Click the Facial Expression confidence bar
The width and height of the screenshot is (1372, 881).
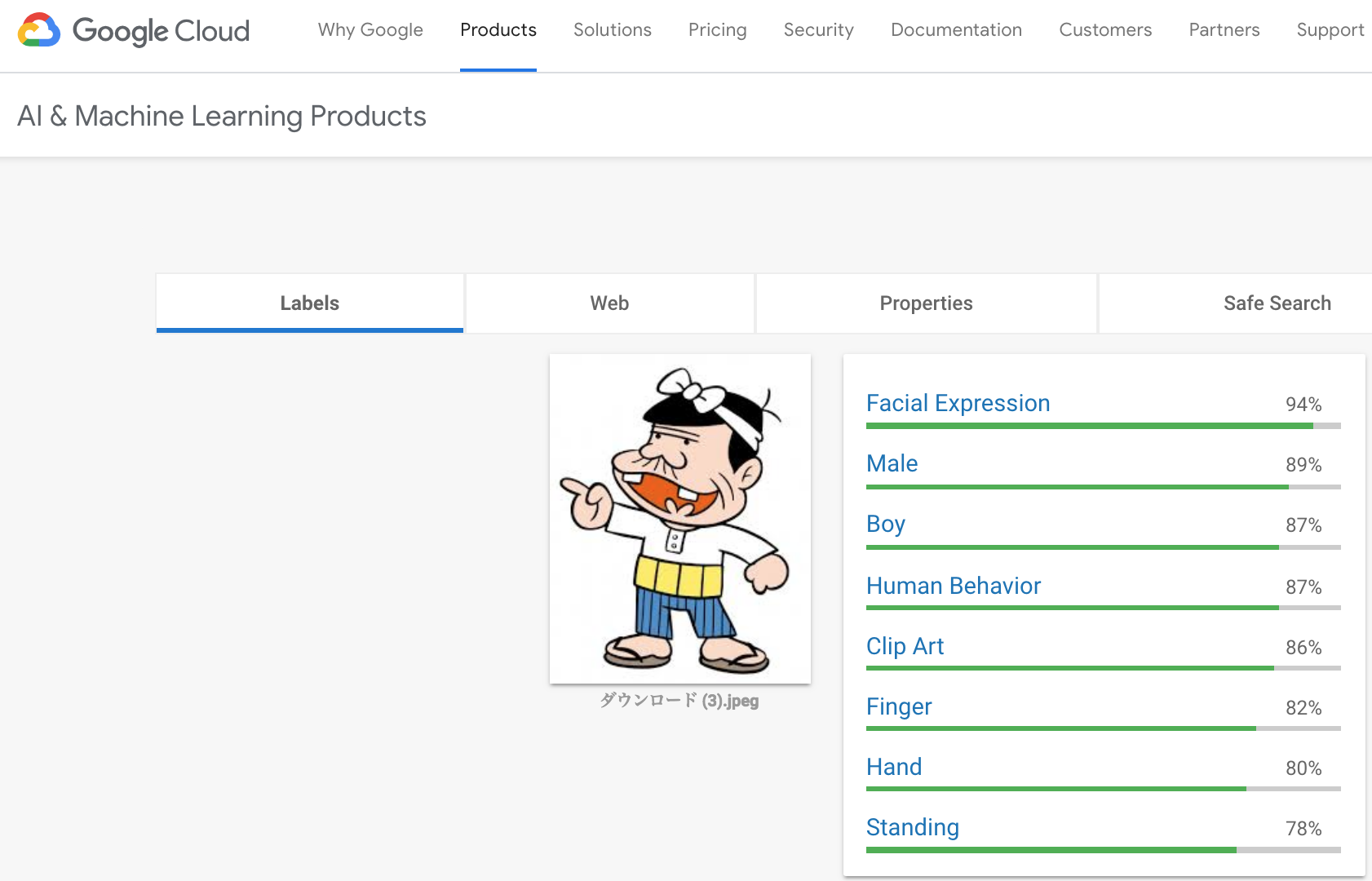(1104, 426)
